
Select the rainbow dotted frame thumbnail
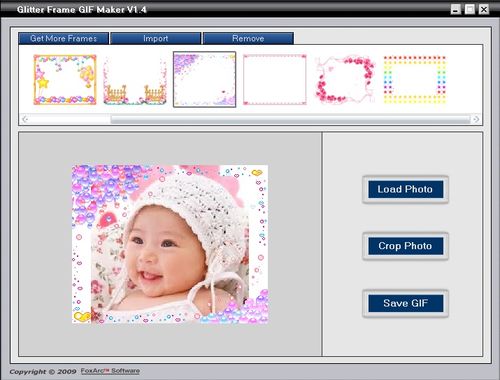pyautogui.click(x=415, y=80)
